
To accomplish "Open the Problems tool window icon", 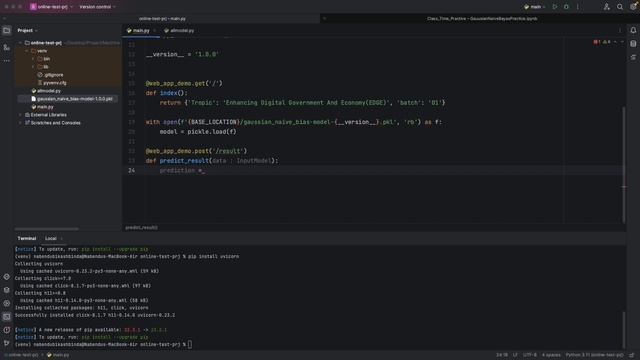I will click(x=7, y=330).
